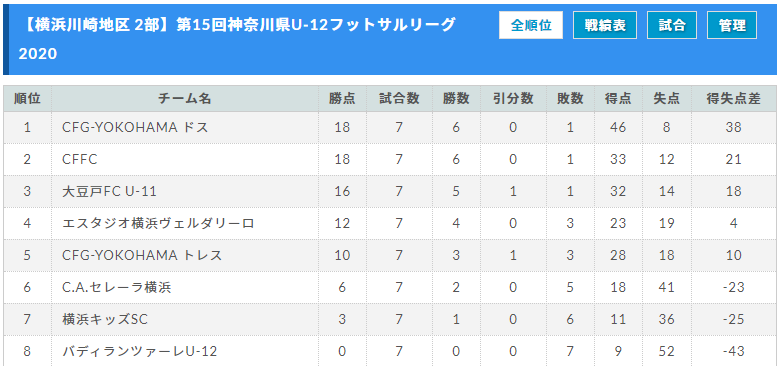Select the CFFC team row
Viewport: 779px width, 366px height.
[x=390, y=159]
